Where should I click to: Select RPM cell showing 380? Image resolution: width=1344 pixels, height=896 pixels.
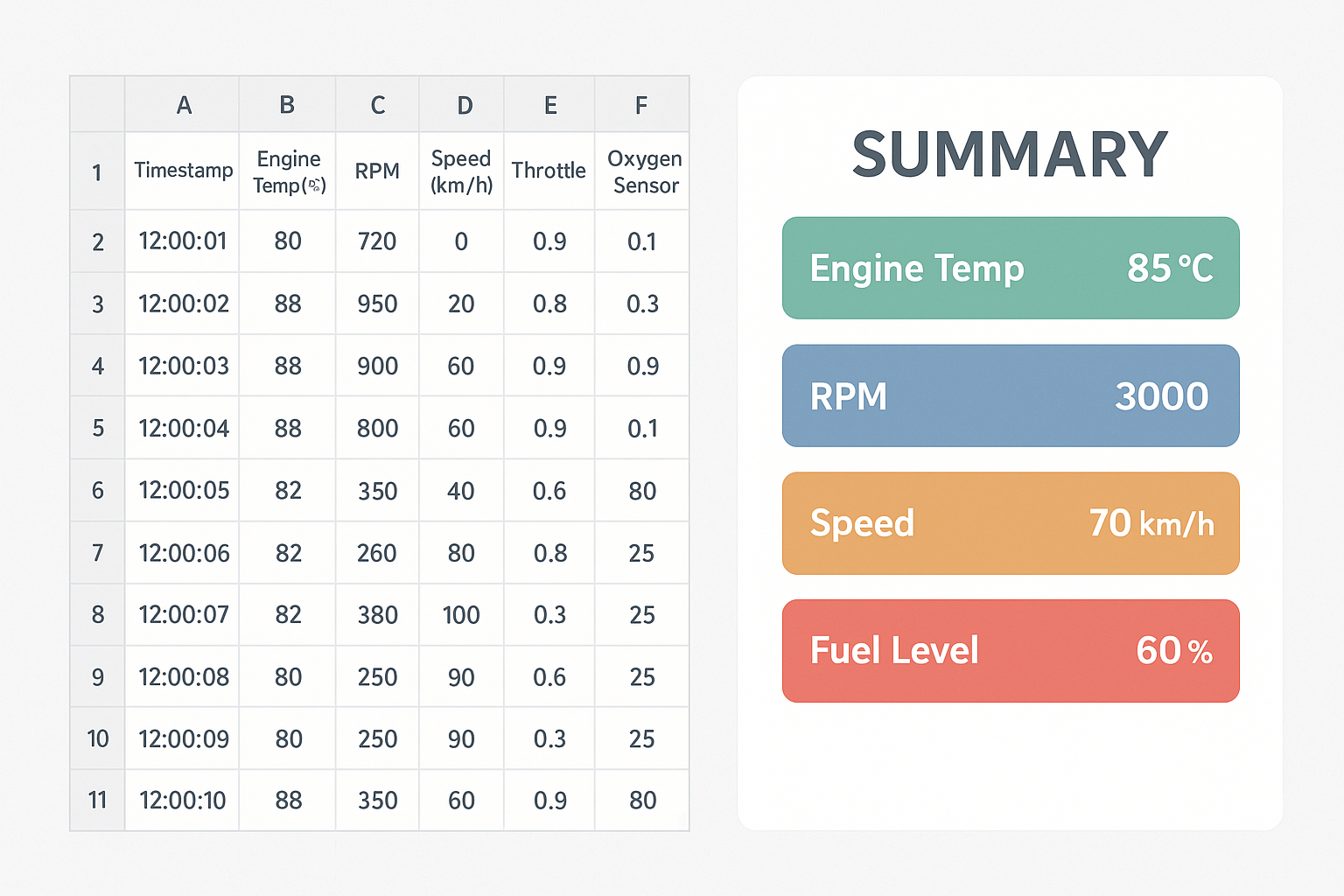coord(377,615)
